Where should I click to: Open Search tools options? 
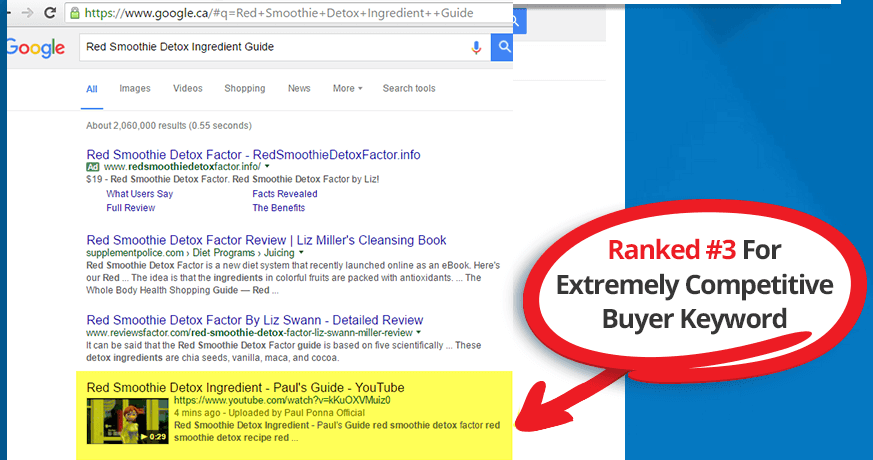(x=409, y=89)
